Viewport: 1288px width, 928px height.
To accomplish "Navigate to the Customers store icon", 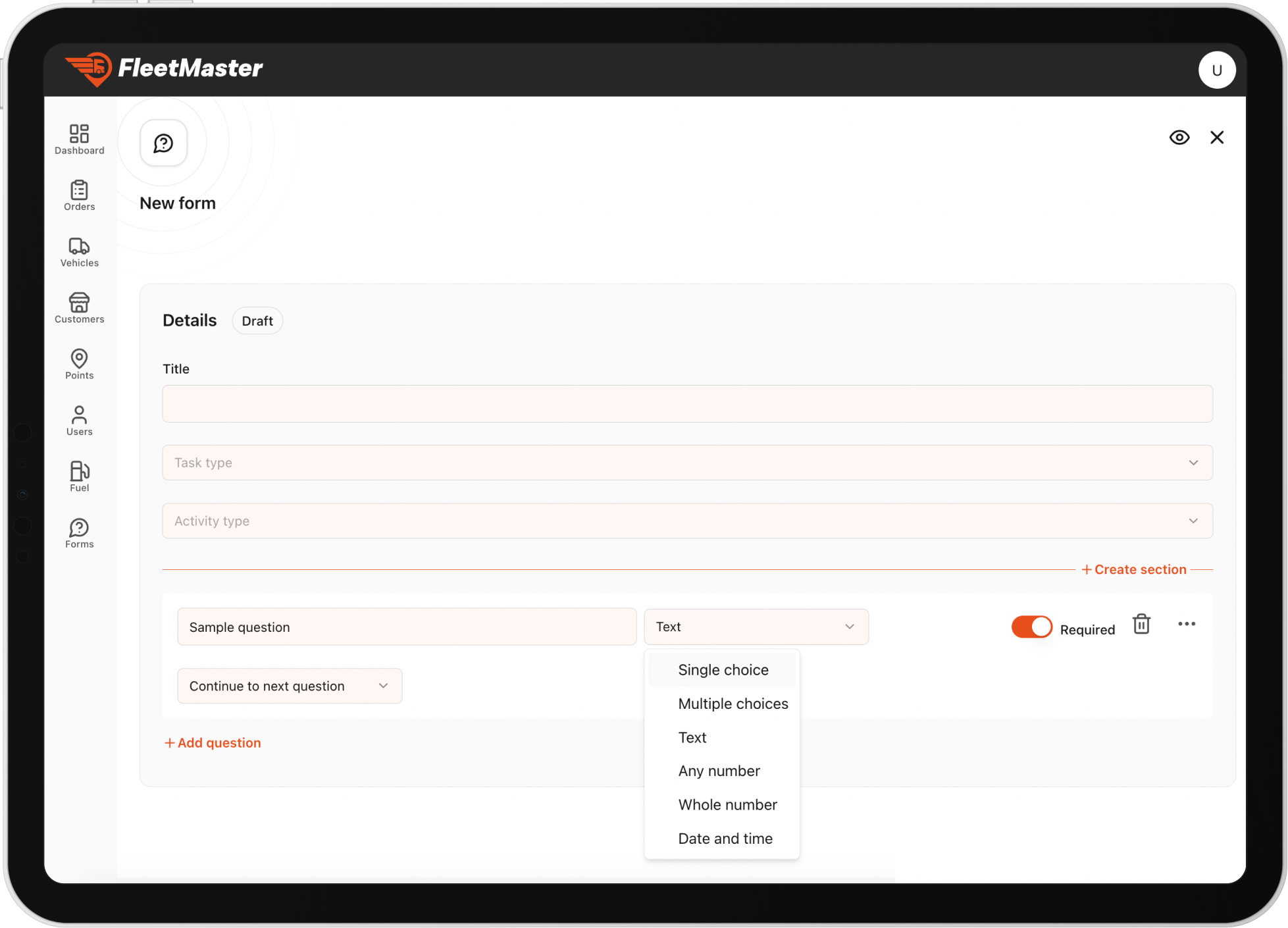I will pos(79,308).
